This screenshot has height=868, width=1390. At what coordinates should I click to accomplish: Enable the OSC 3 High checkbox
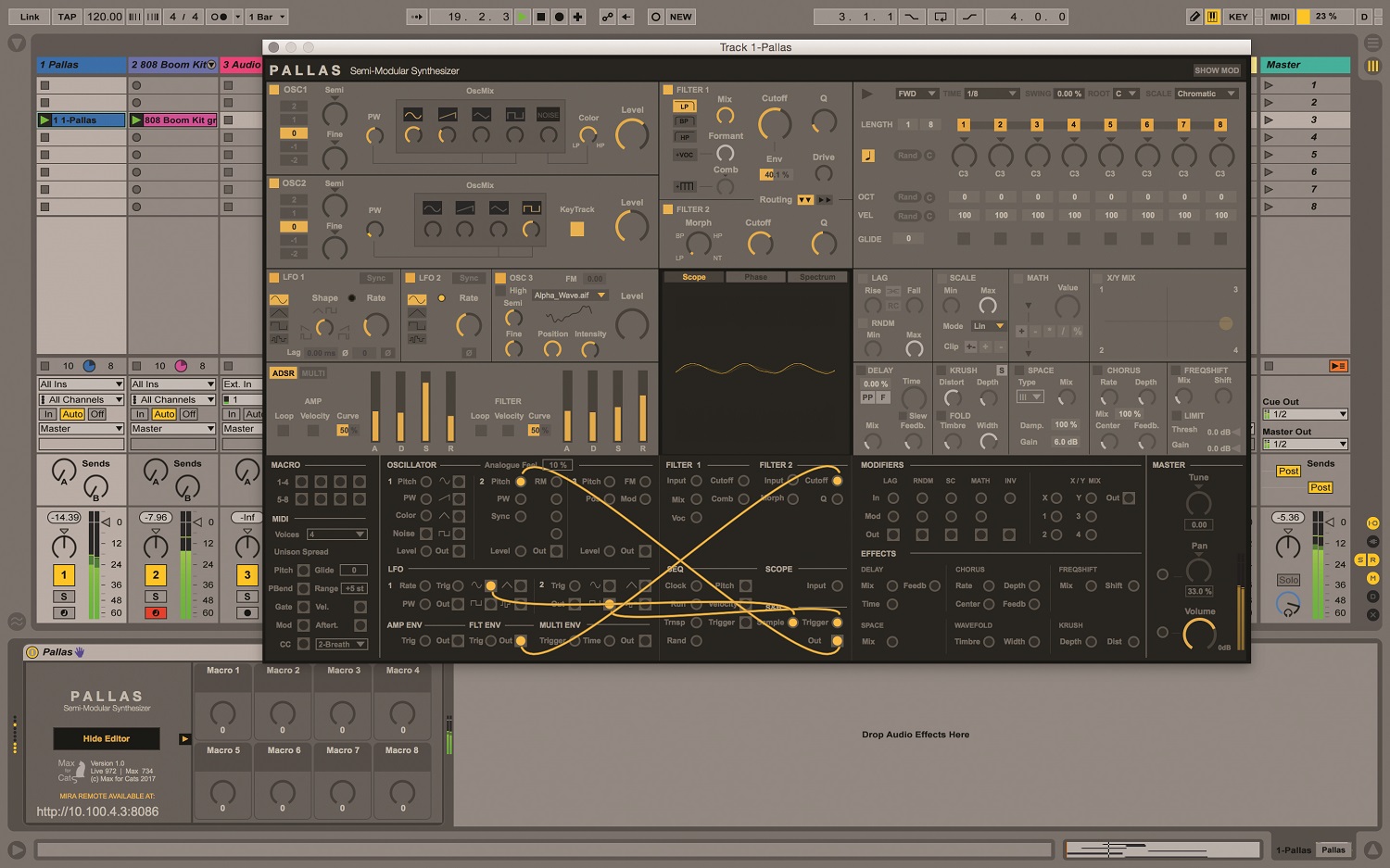point(500,291)
